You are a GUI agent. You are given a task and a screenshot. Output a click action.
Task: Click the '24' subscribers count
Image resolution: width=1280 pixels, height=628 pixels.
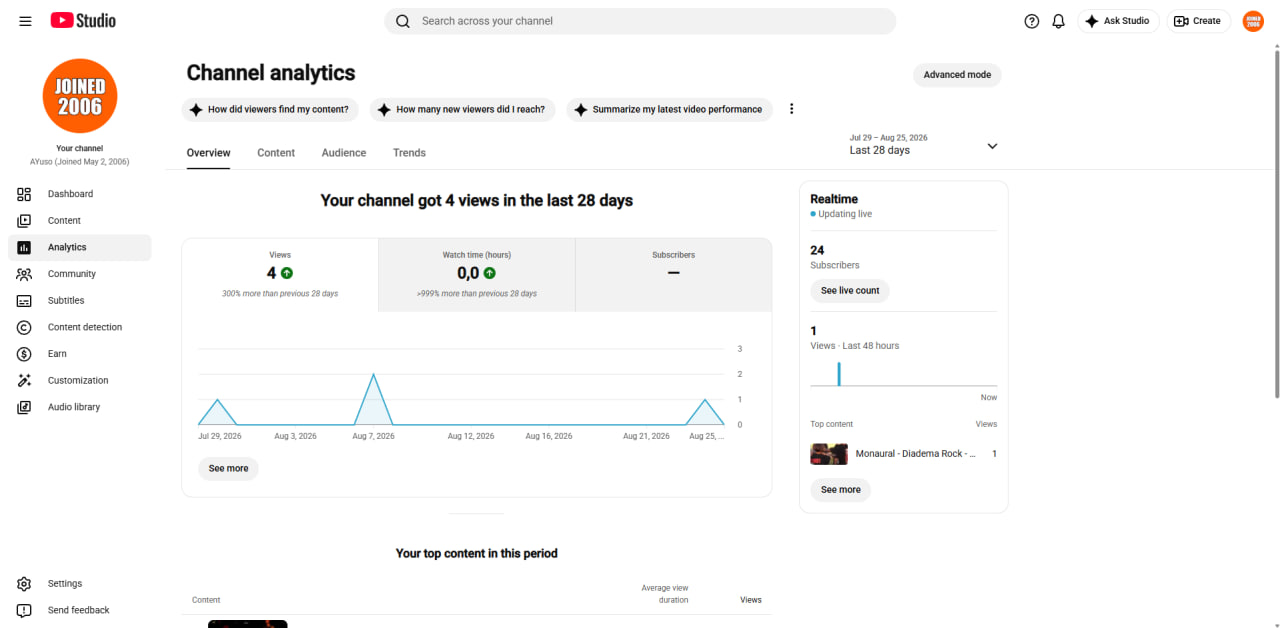point(817,250)
